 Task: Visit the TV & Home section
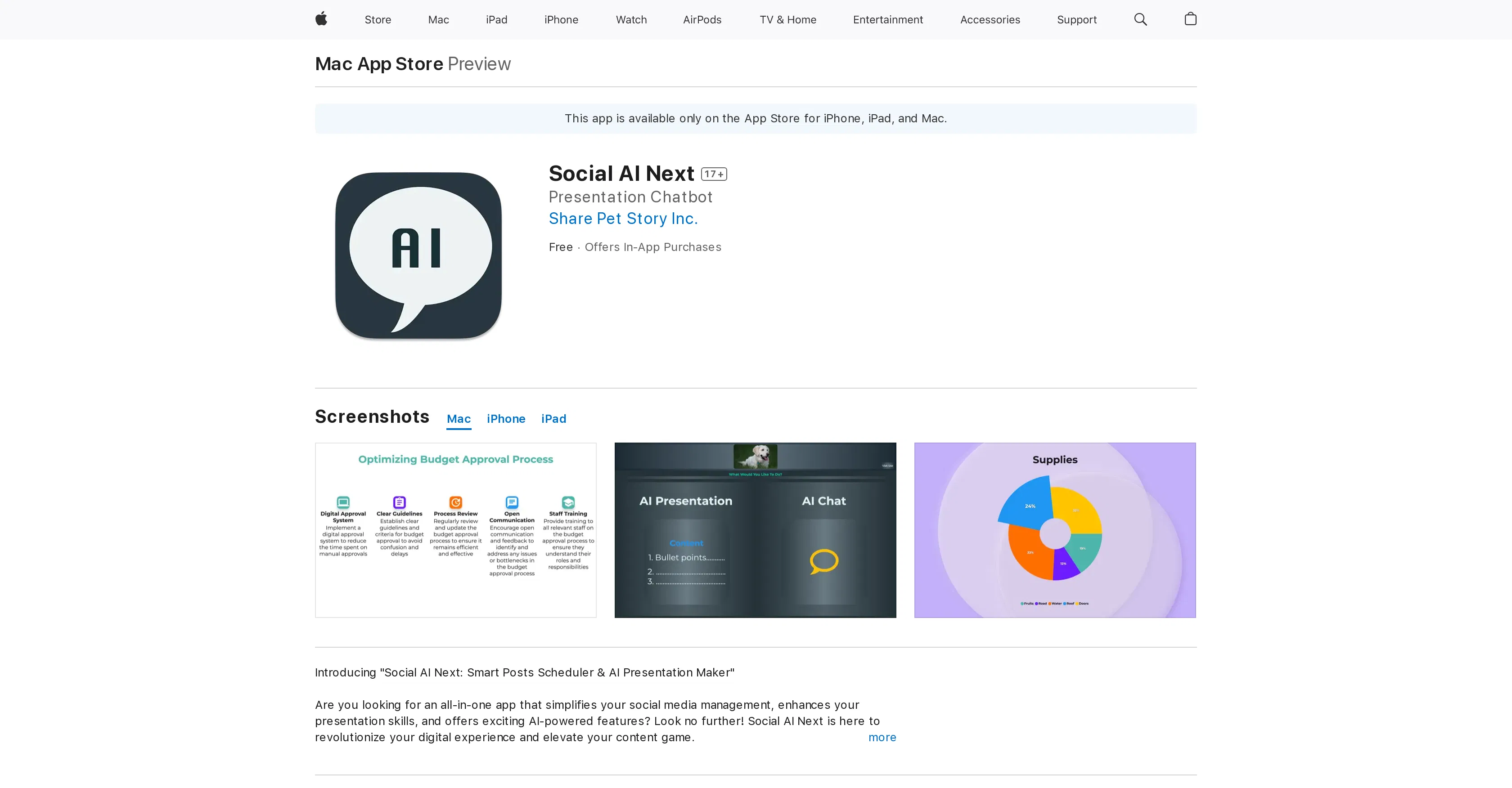click(787, 19)
